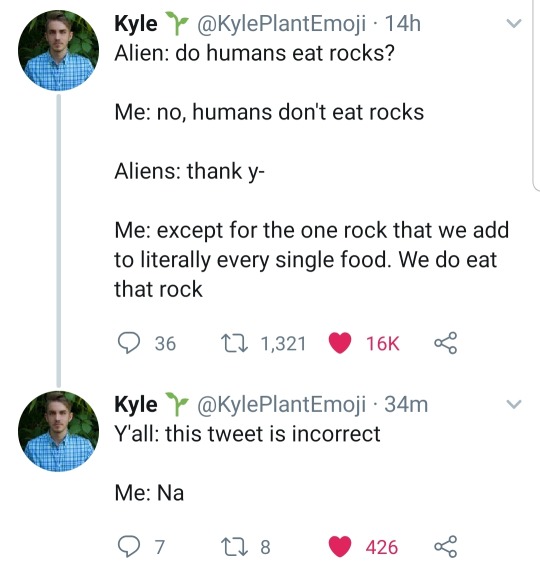The height and width of the screenshot is (567, 540).
Task: Click Kyle display name on first tweet
Action: [x=136, y=24]
